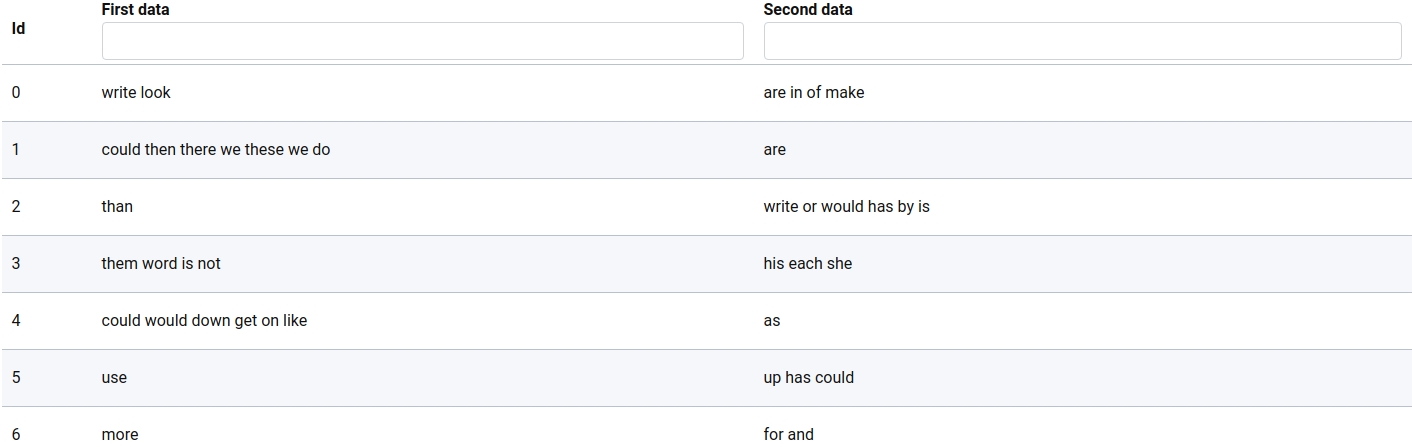The width and height of the screenshot is (1412, 447).
Task: Click the First data filter input
Action: click(x=422, y=41)
